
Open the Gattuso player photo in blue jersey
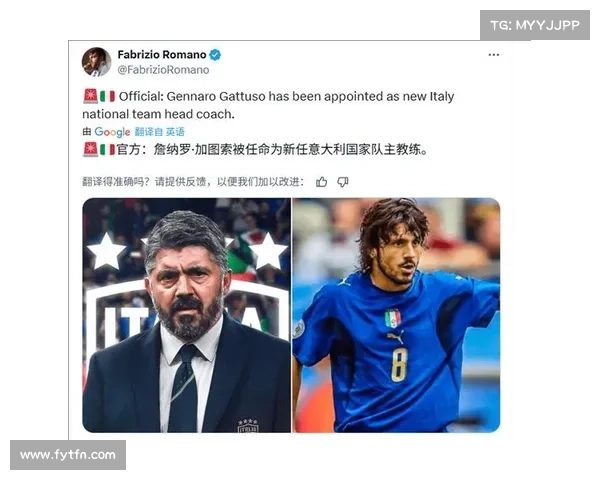[x=396, y=315]
